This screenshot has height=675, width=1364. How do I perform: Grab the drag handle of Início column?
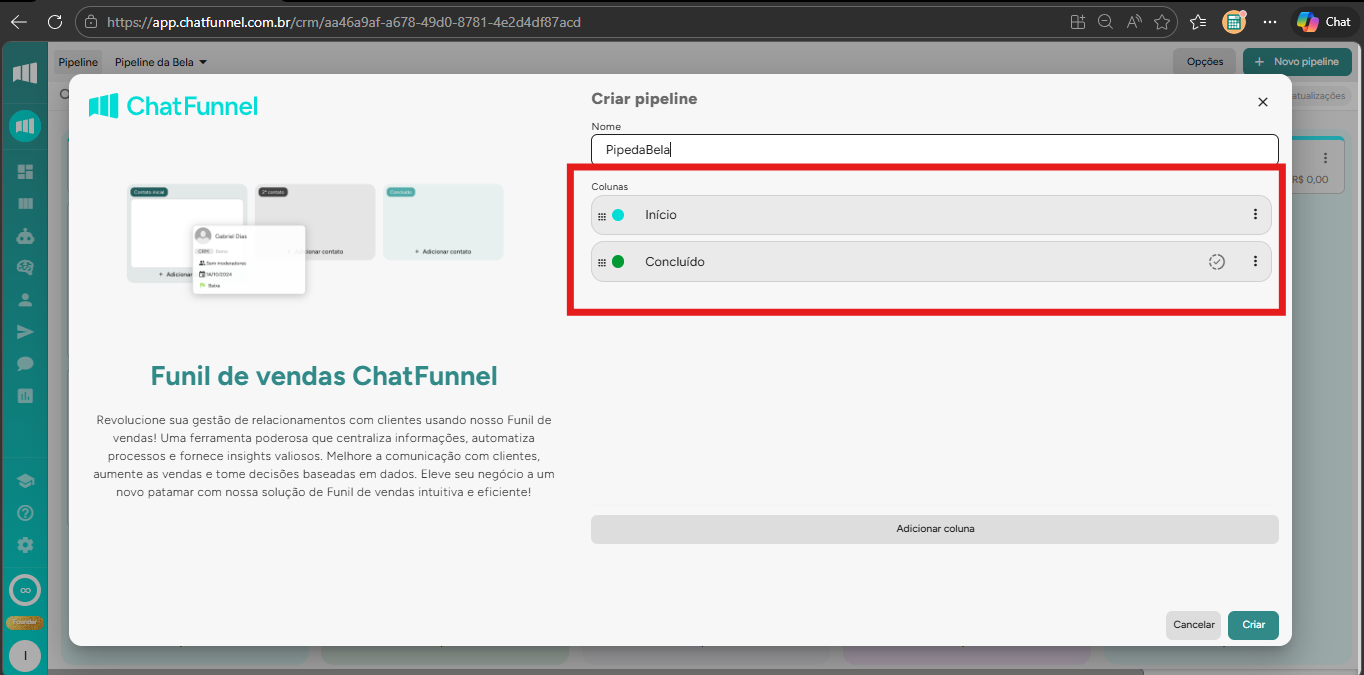click(x=602, y=216)
